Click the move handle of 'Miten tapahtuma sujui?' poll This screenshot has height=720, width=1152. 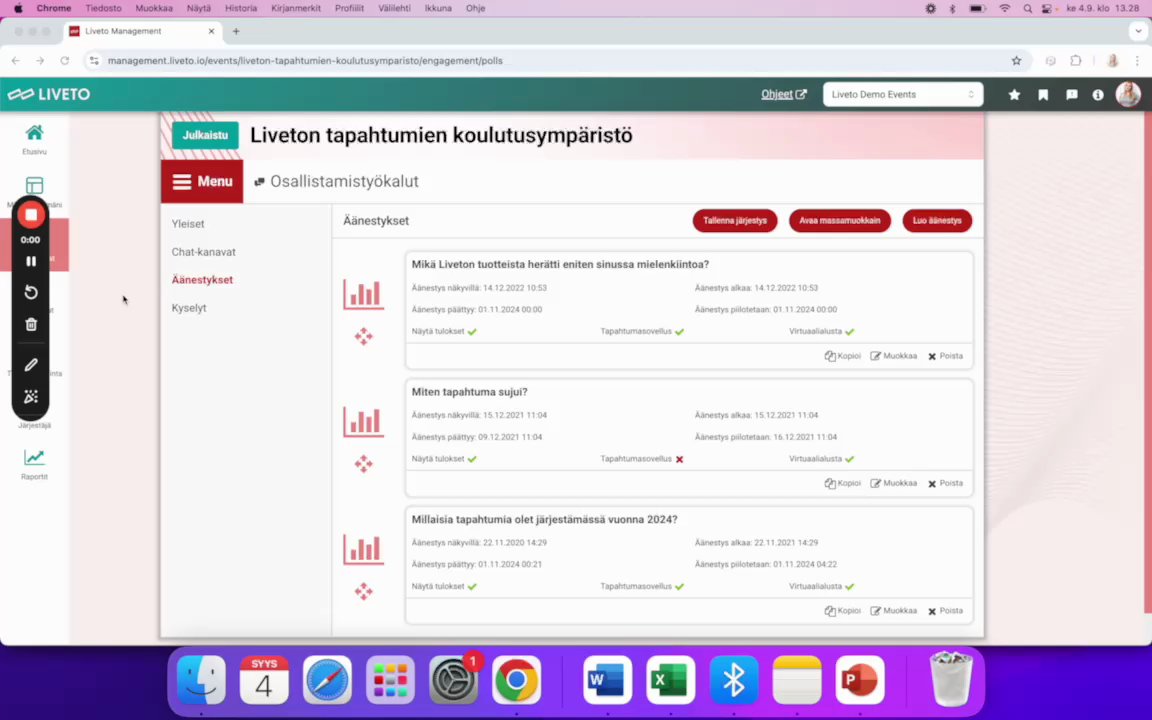pyautogui.click(x=364, y=464)
